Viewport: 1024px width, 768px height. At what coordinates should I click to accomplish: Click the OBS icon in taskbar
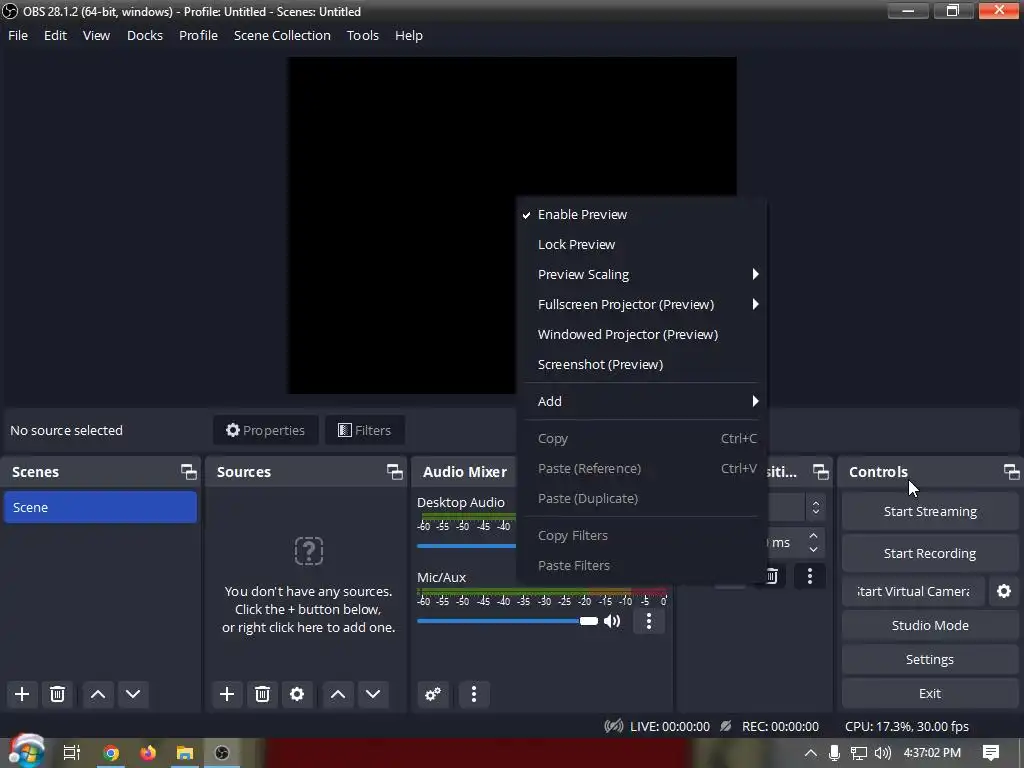click(222, 753)
